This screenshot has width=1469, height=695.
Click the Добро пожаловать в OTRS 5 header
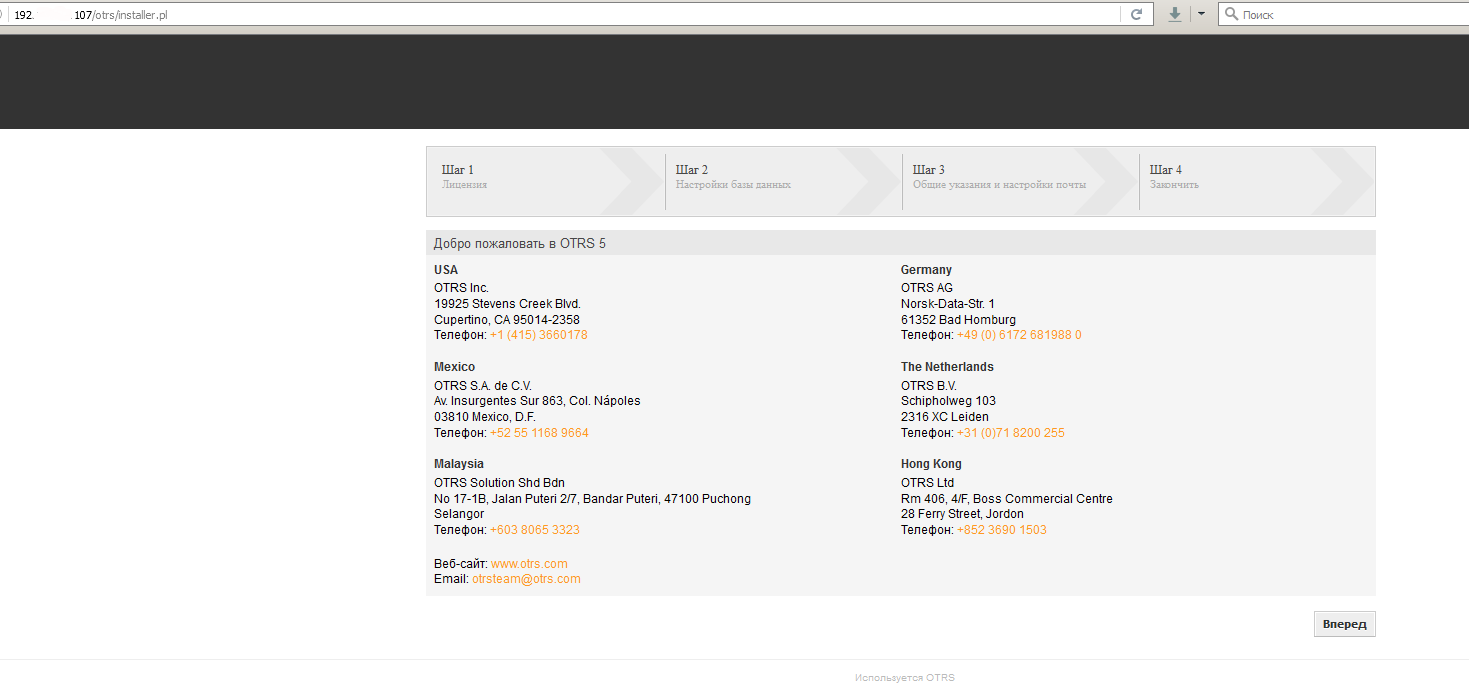(x=519, y=243)
